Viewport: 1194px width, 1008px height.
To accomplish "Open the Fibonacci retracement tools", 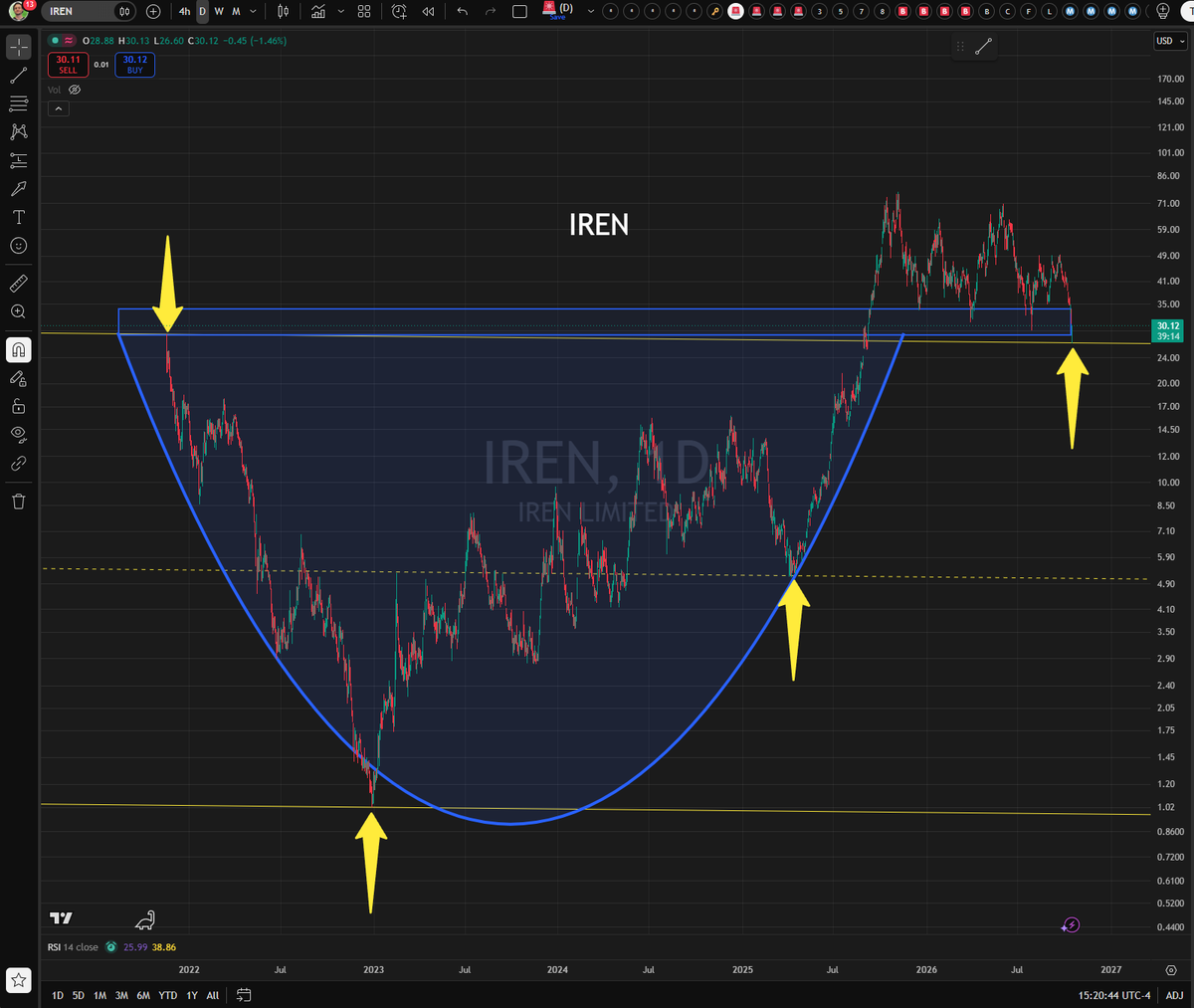I will [x=19, y=103].
